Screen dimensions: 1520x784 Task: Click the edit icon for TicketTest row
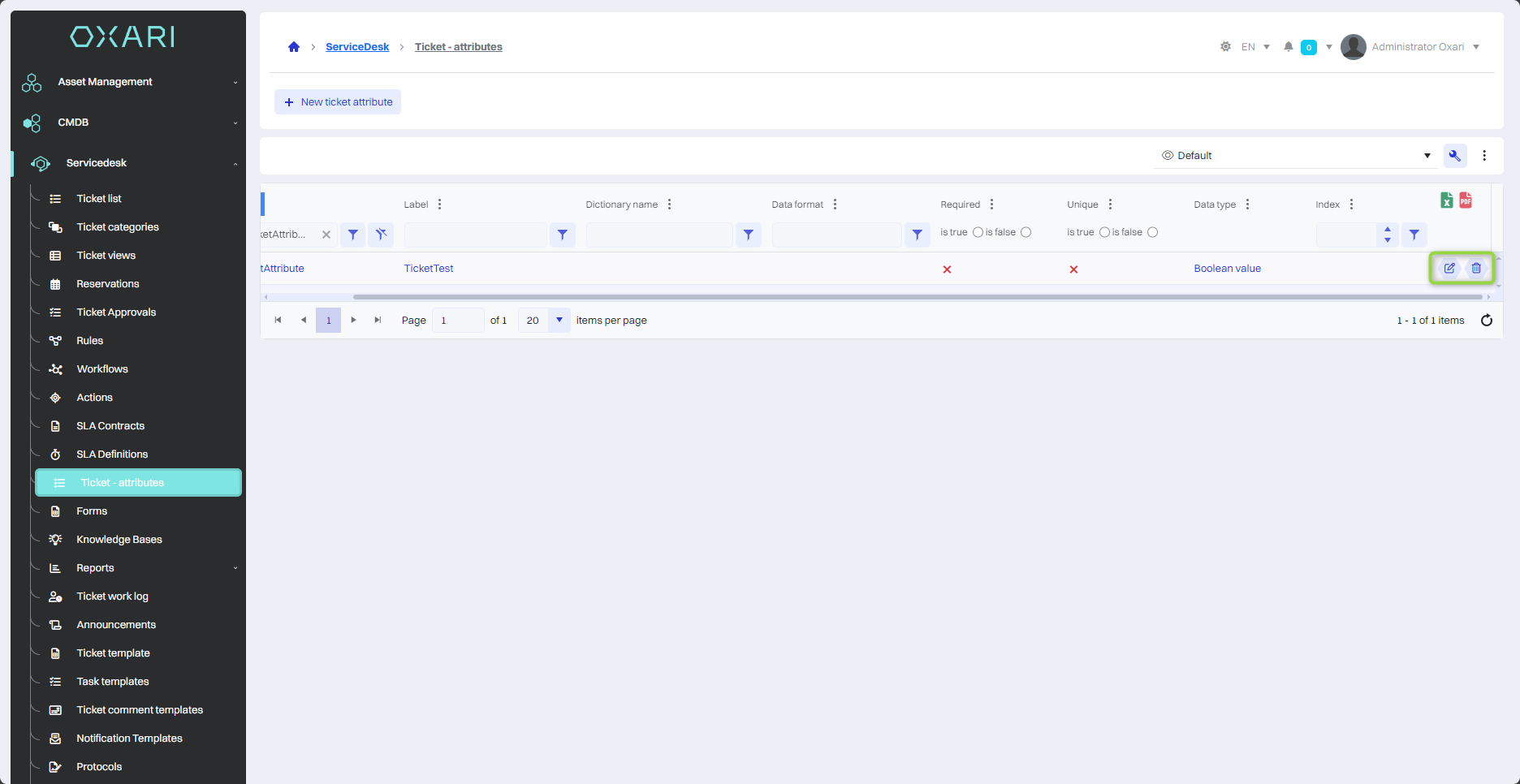pos(1449,269)
